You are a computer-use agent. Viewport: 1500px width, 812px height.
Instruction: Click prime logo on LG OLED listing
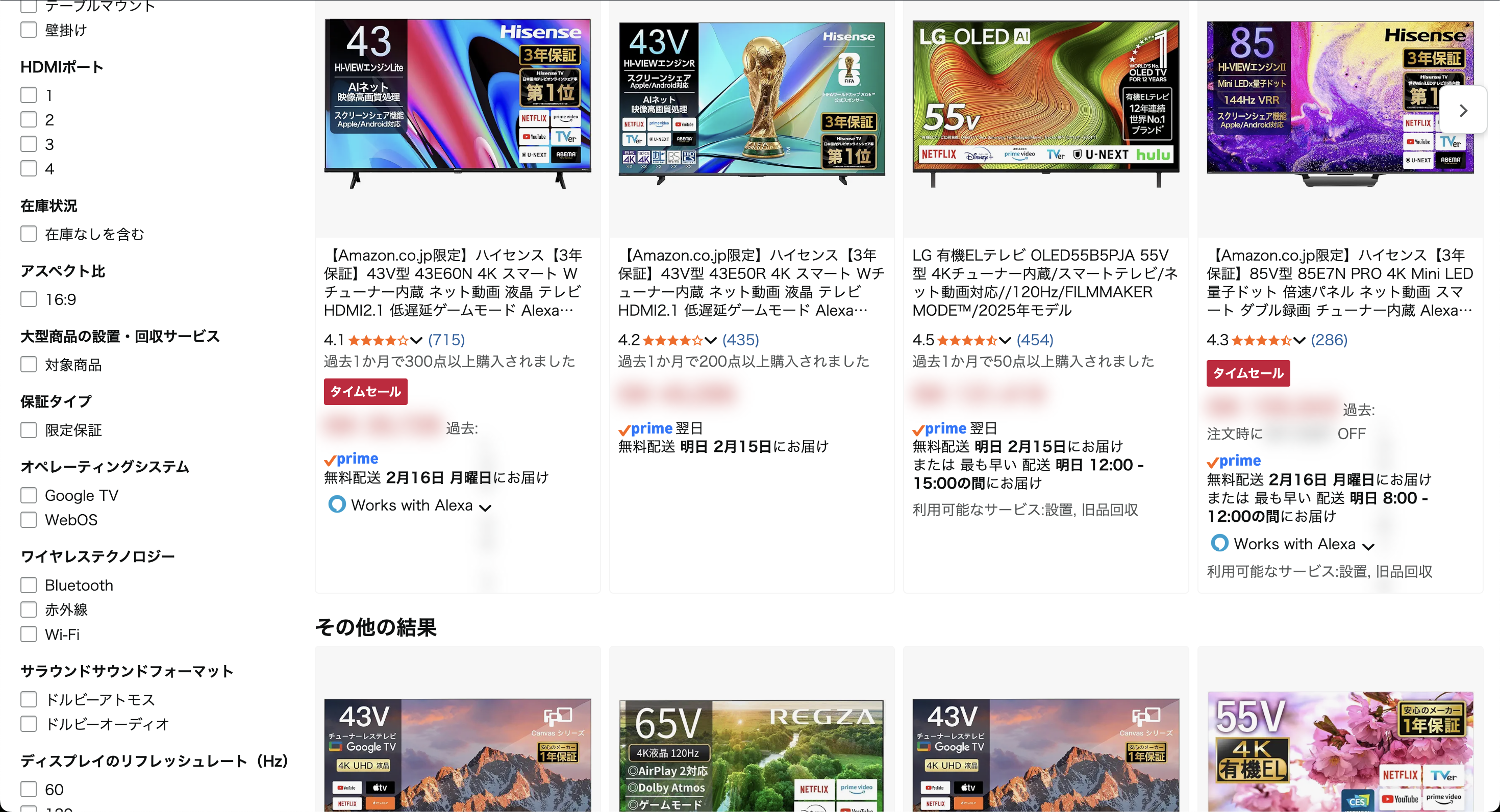939,429
